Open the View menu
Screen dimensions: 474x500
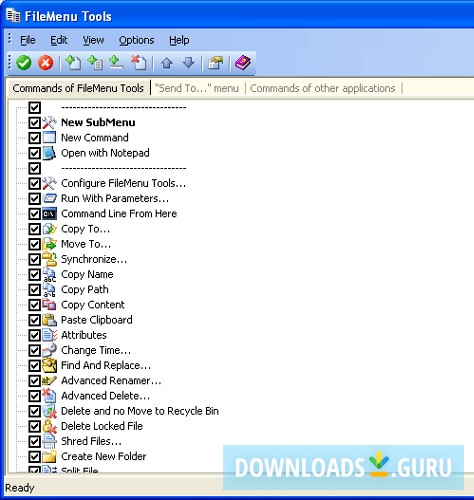tap(93, 40)
